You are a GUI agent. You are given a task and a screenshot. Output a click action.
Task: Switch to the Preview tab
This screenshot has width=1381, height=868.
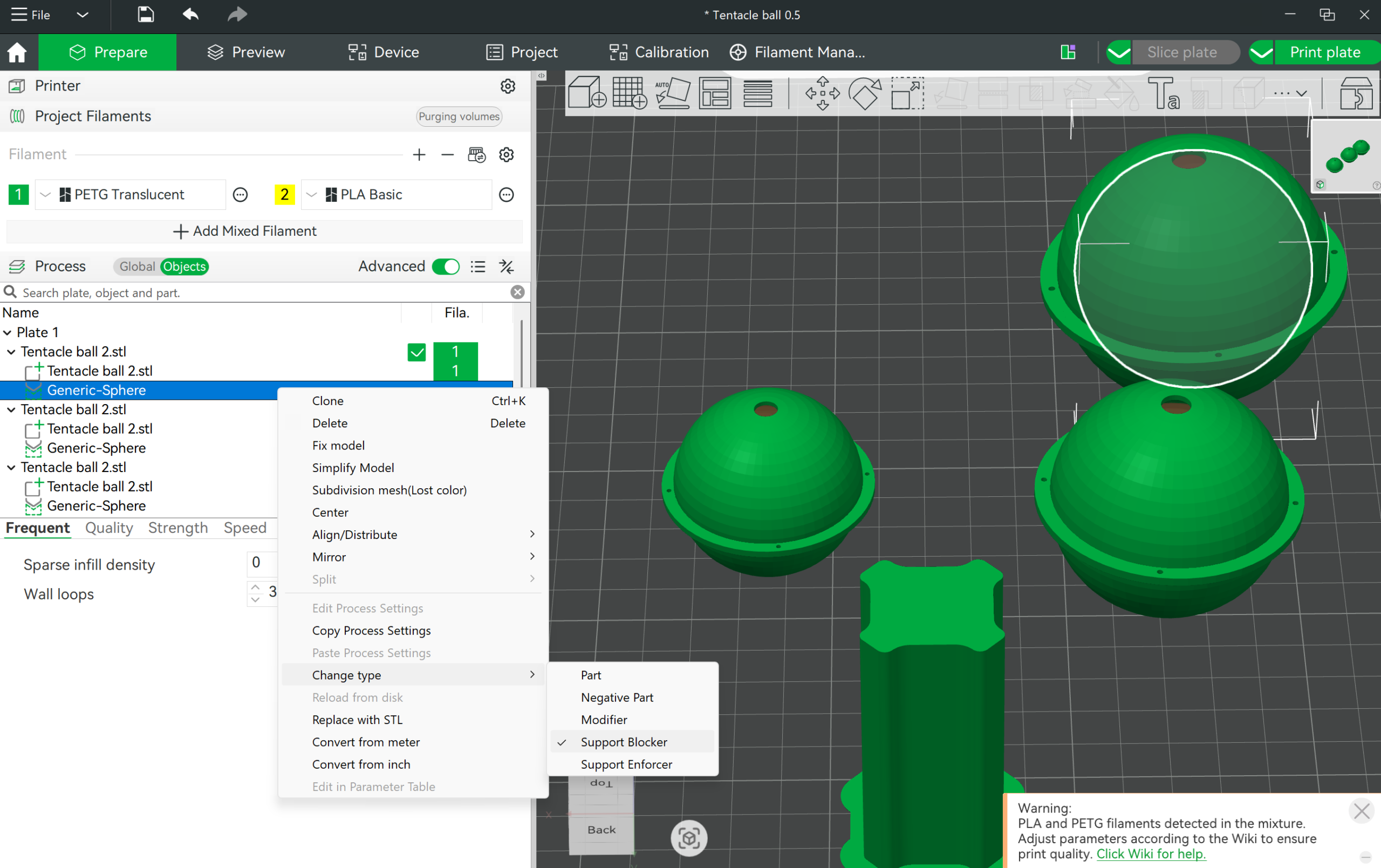coord(245,52)
